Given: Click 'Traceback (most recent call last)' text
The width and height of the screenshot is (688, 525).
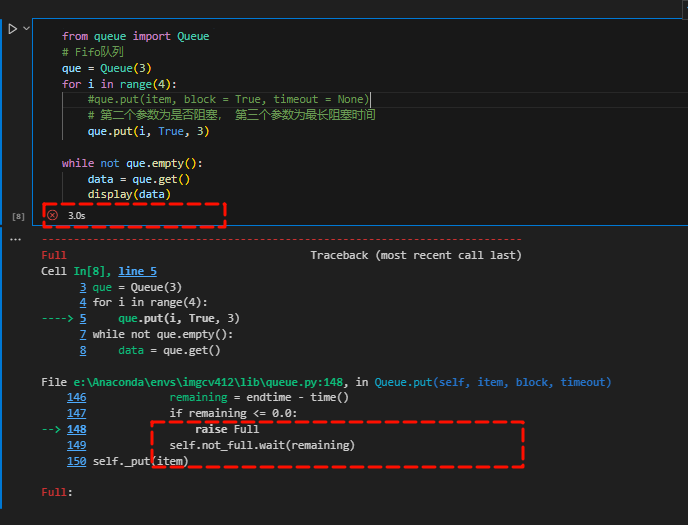Looking at the screenshot, I should pos(416,255).
